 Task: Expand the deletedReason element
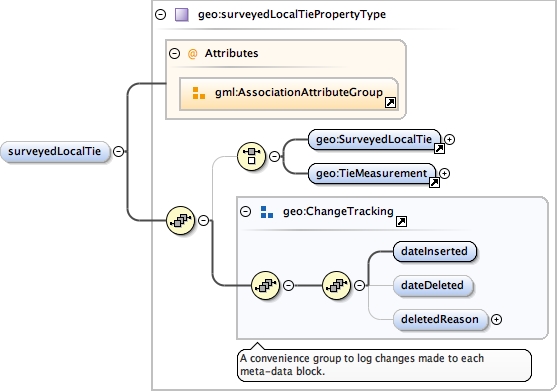(x=496, y=319)
